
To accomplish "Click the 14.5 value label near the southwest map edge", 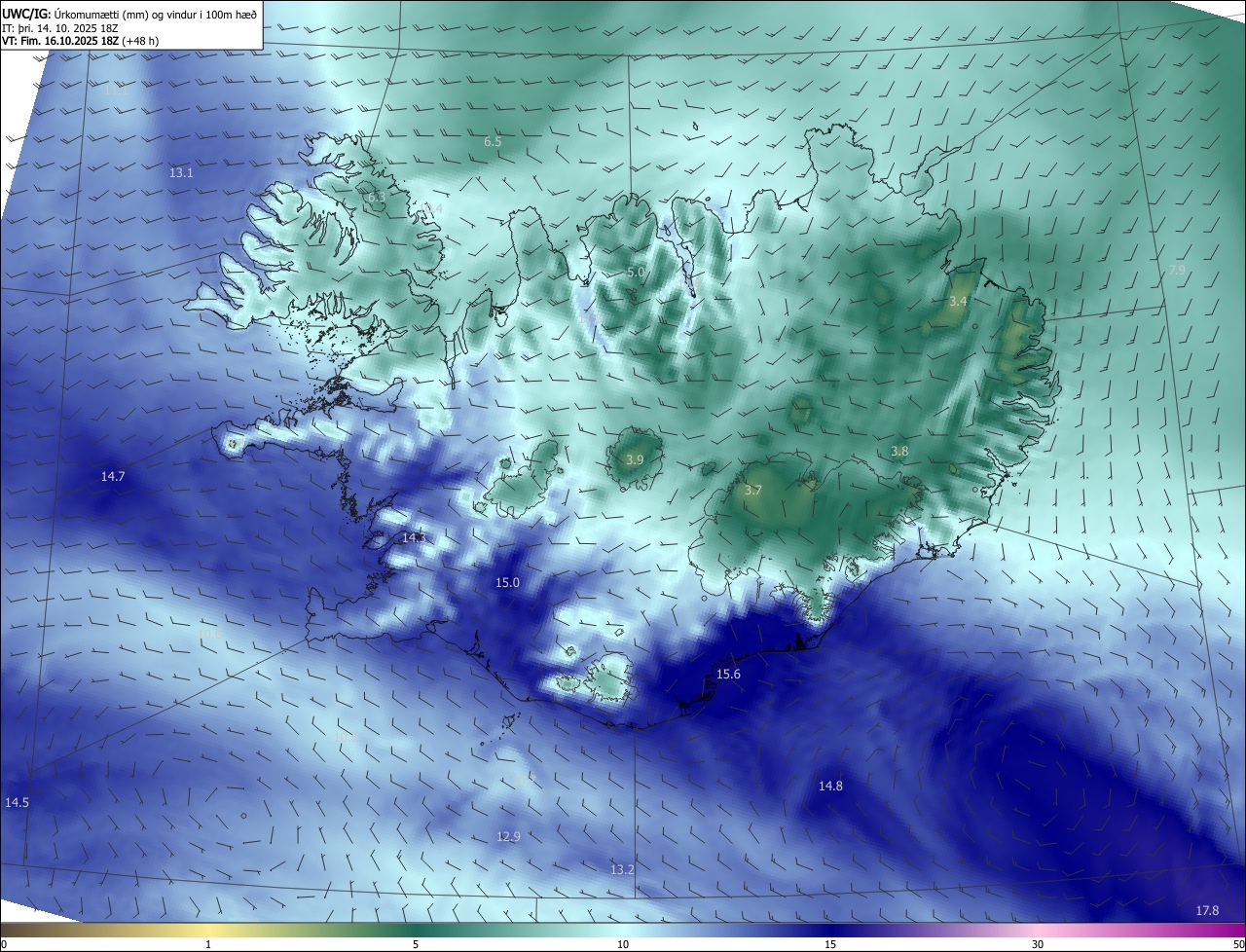I will tap(17, 802).
